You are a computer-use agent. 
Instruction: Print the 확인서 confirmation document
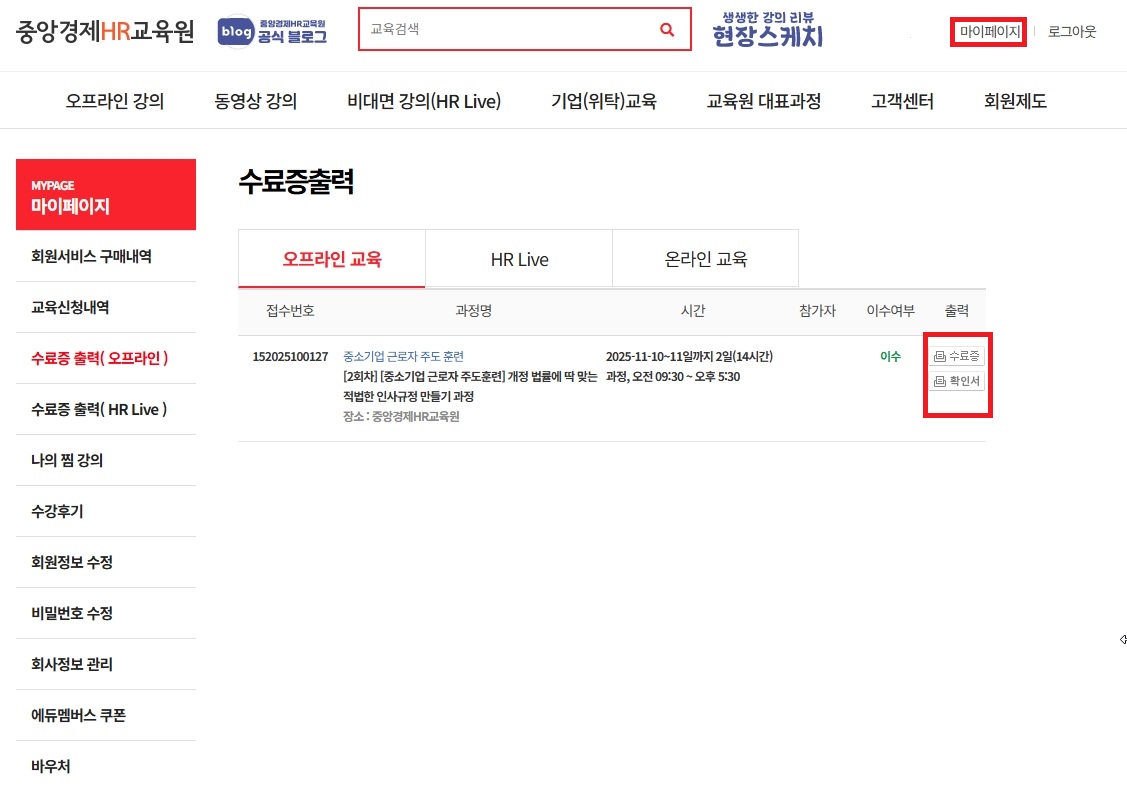957,381
